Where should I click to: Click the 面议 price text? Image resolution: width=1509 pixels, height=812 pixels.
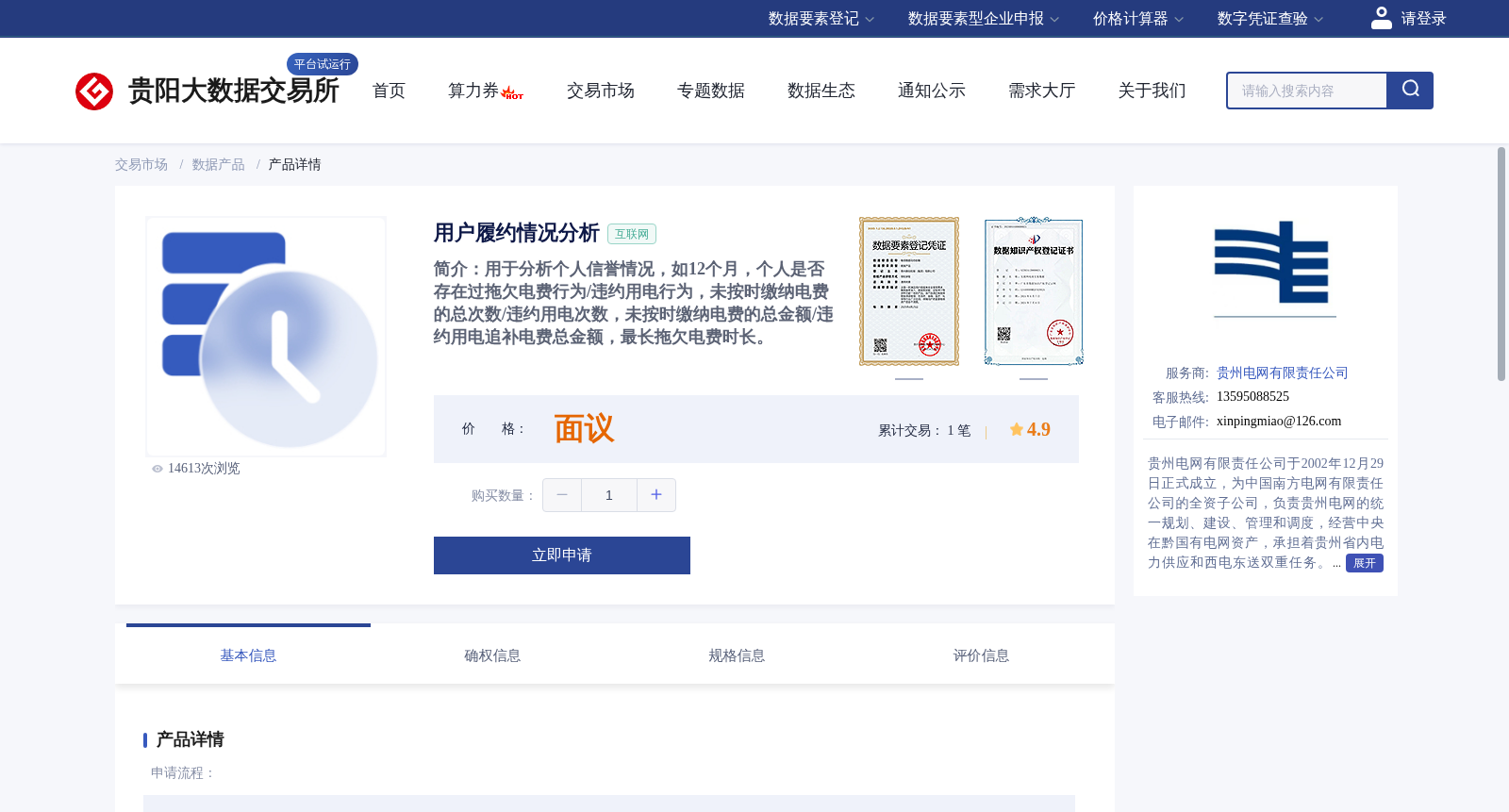584,429
